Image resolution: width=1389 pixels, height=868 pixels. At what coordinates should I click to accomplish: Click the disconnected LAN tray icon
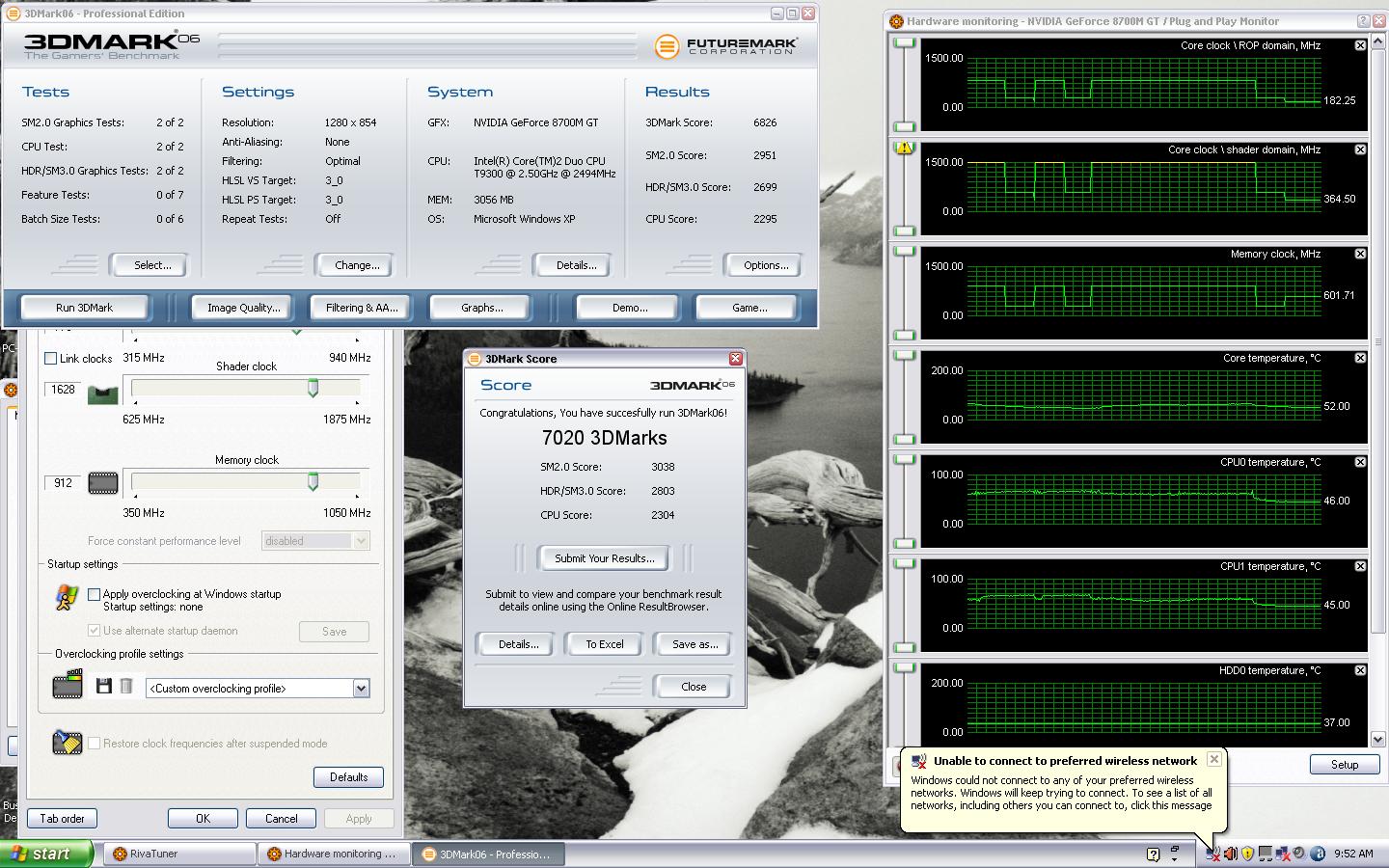click(1283, 854)
